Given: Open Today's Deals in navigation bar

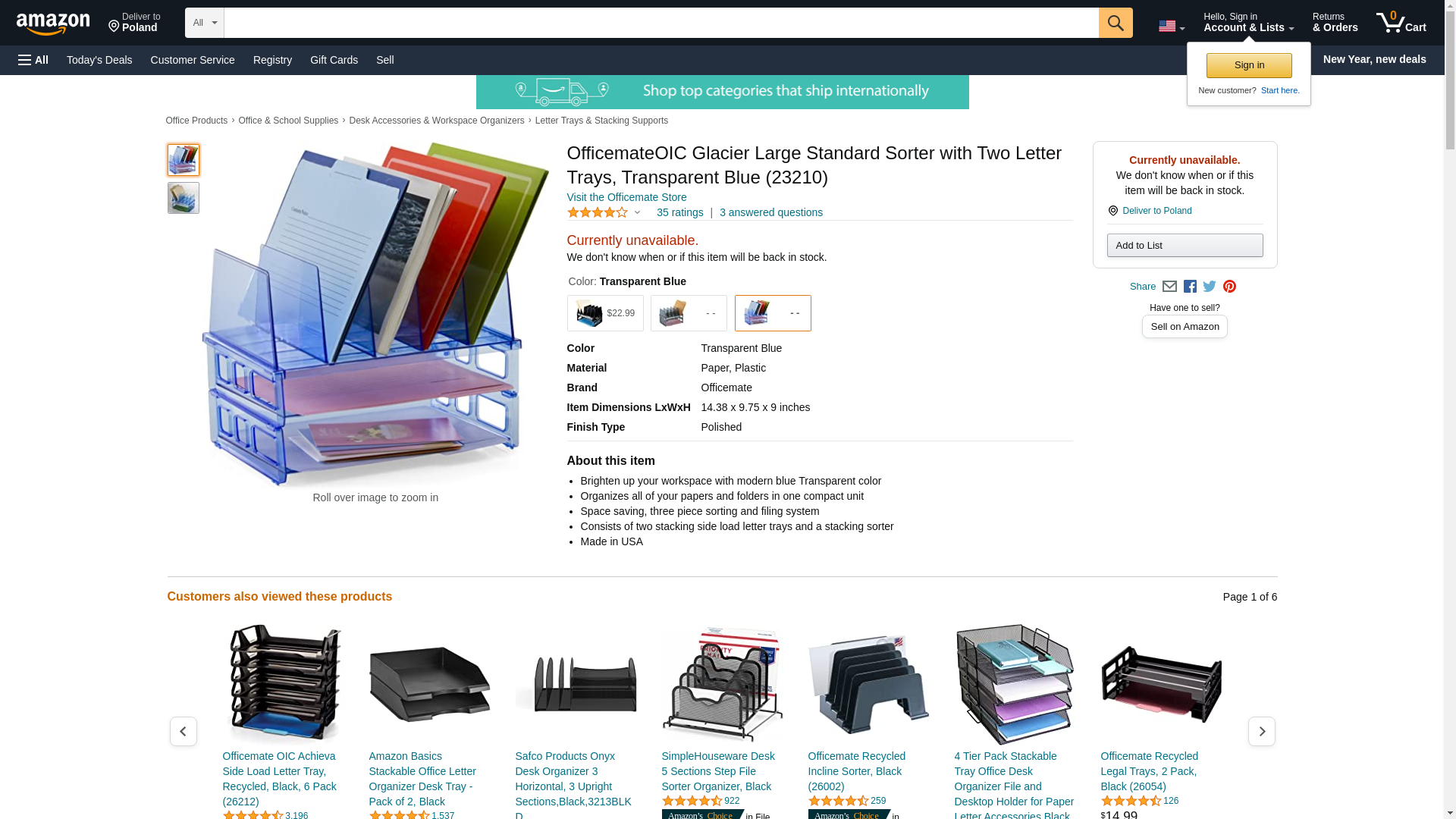Looking at the screenshot, I should pyautogui.click(x=99, y=60).
